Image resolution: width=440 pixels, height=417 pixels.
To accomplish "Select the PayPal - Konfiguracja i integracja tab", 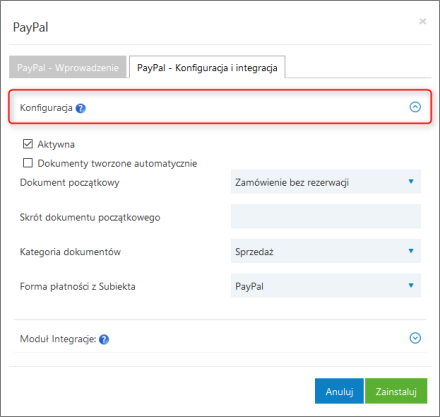I will tap(207, 67).
